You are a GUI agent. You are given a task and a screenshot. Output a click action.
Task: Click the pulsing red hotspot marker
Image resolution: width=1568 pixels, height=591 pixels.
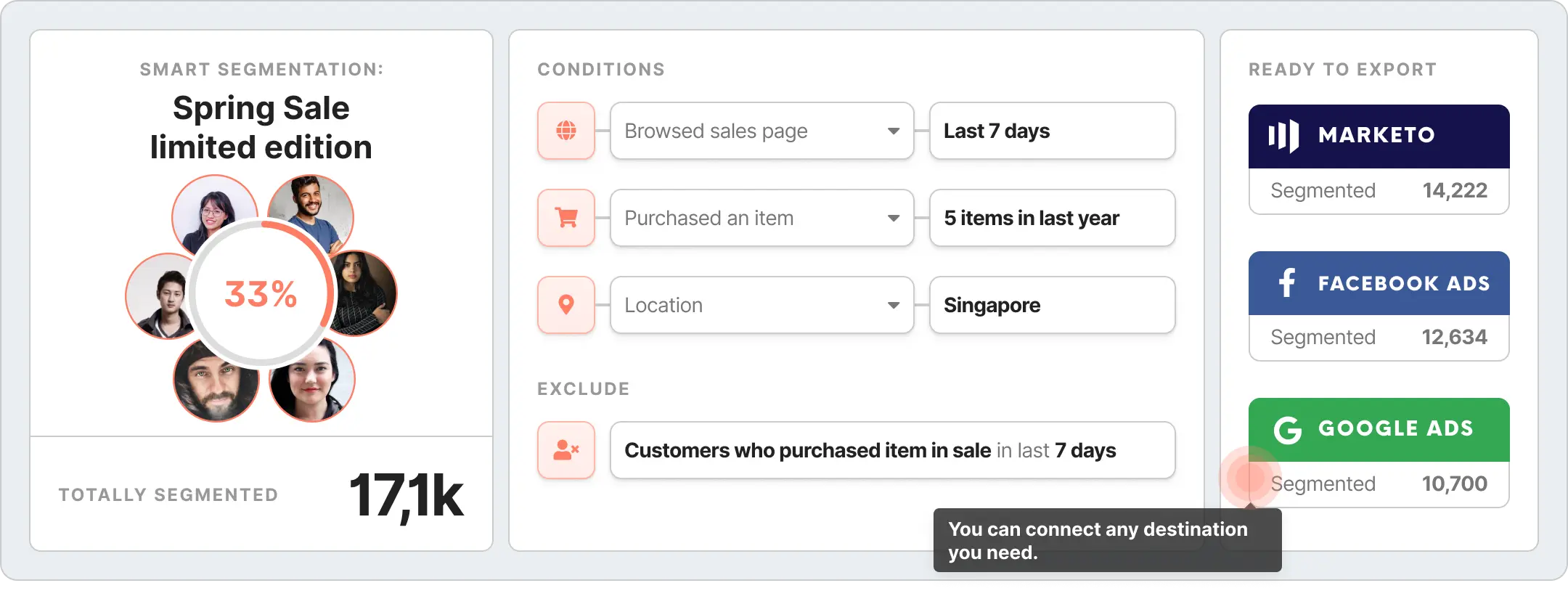[1249, 477]
